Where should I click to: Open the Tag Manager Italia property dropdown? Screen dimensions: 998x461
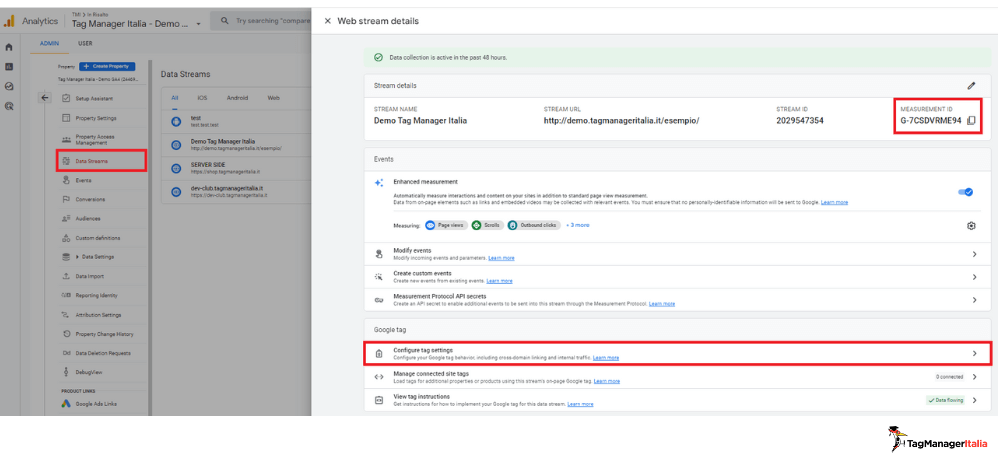point(136,24)
